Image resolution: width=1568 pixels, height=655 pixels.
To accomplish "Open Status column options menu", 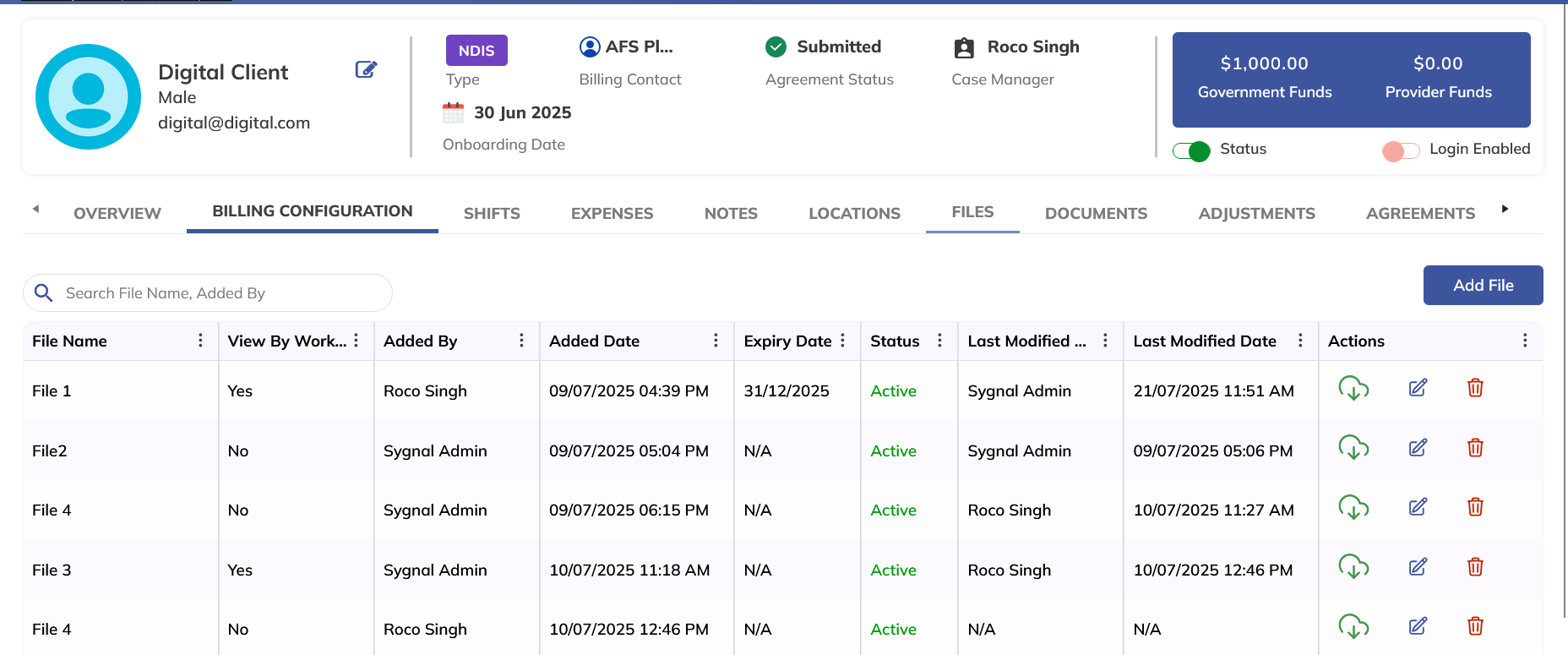I will [x=939, y=341].
